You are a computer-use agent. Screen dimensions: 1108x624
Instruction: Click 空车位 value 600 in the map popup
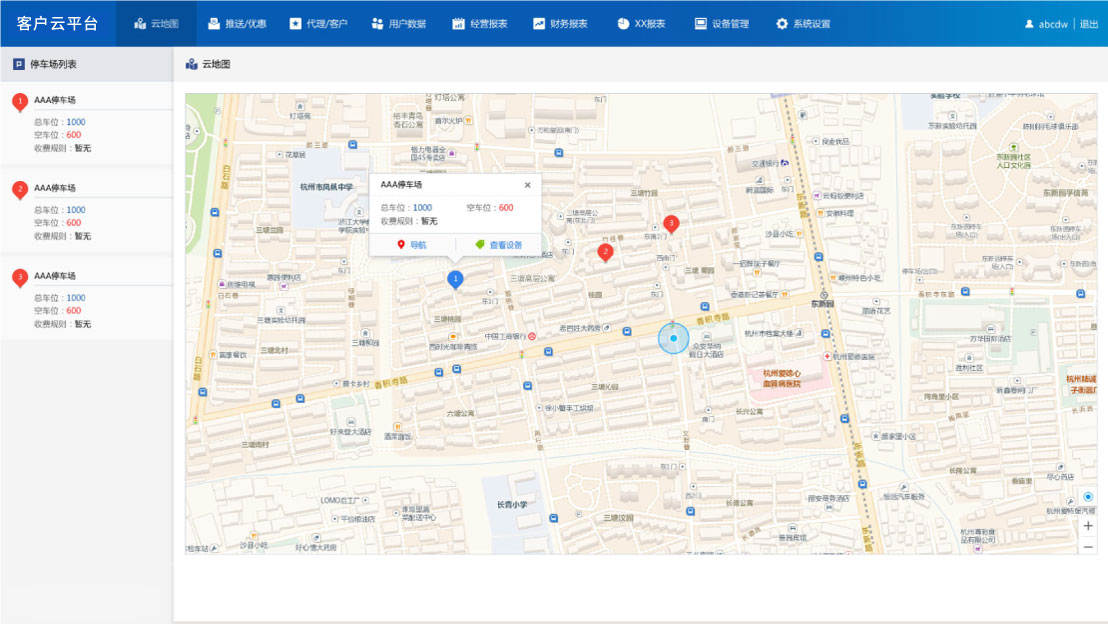(x=506, y=208)
